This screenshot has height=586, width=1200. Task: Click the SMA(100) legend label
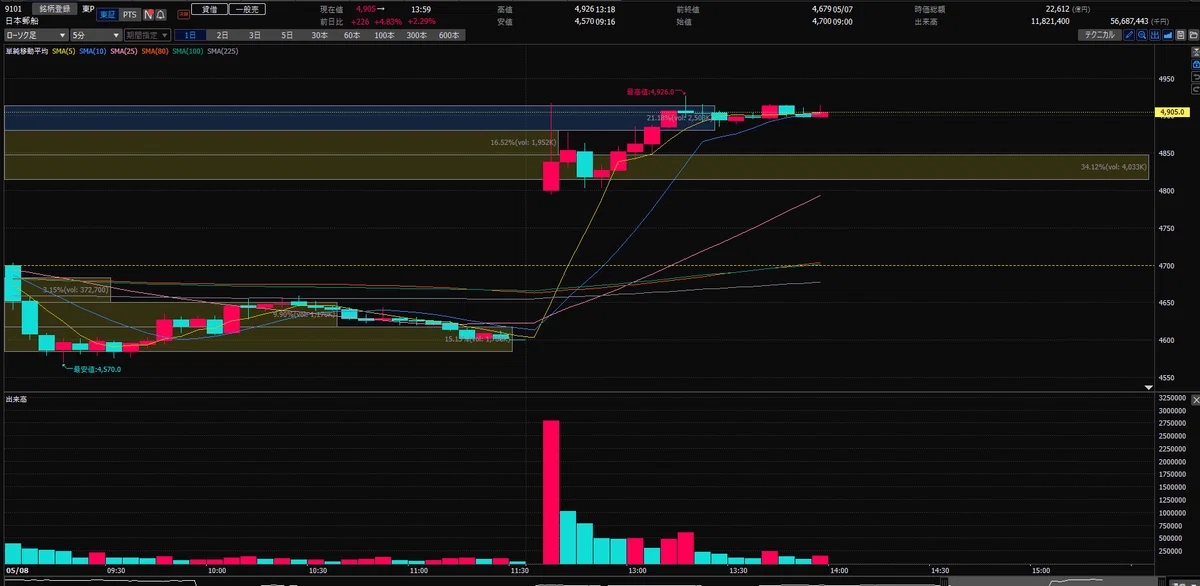coord(188,50)
